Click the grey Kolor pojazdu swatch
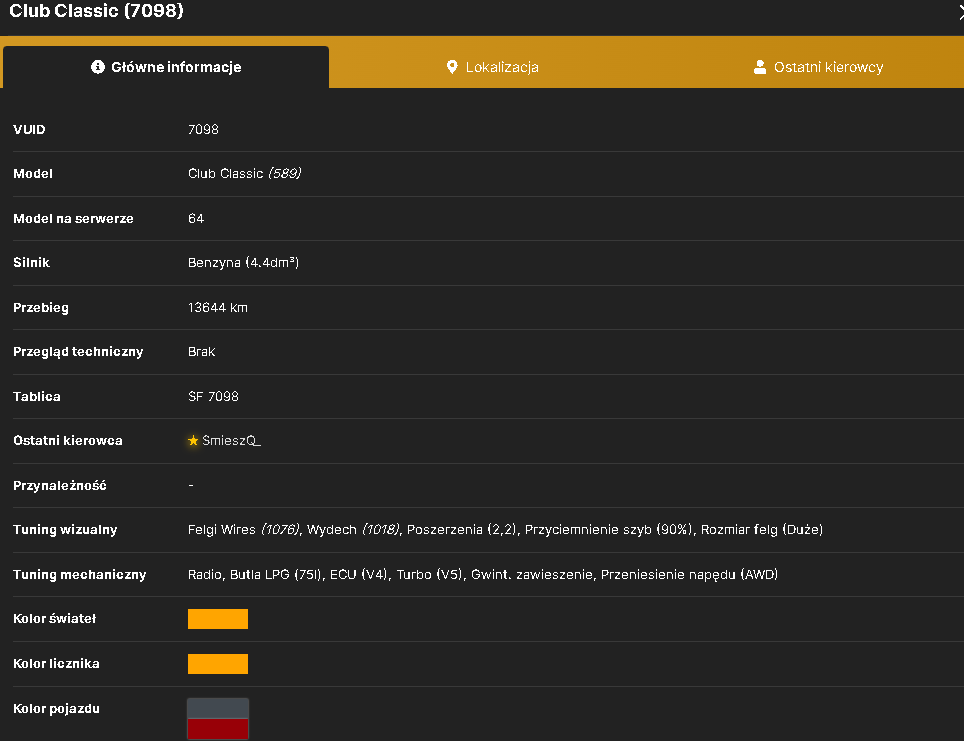964x741 pixels. [x=218, y=708]
